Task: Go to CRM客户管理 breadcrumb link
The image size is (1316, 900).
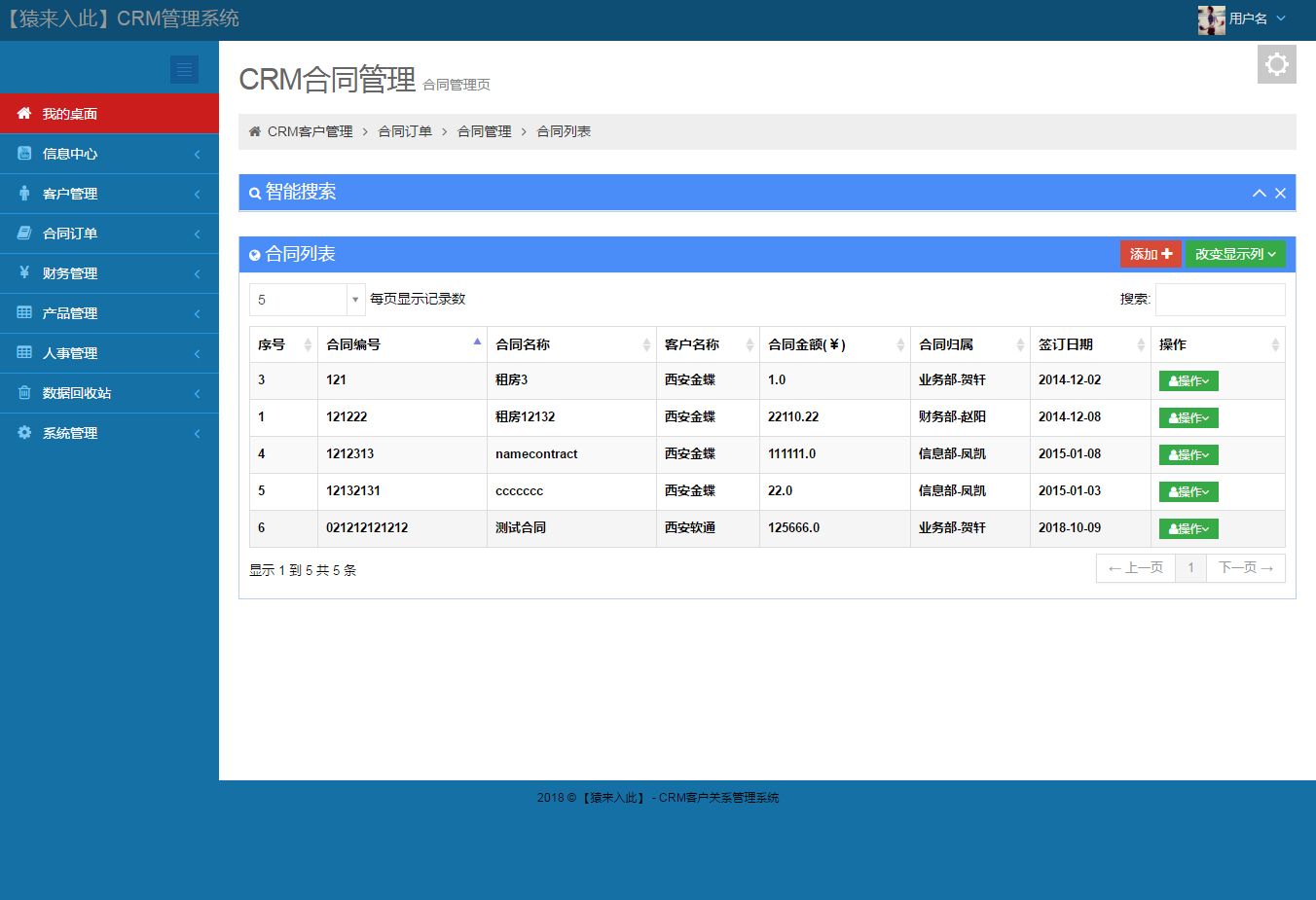Action: [x=308, y=130]
